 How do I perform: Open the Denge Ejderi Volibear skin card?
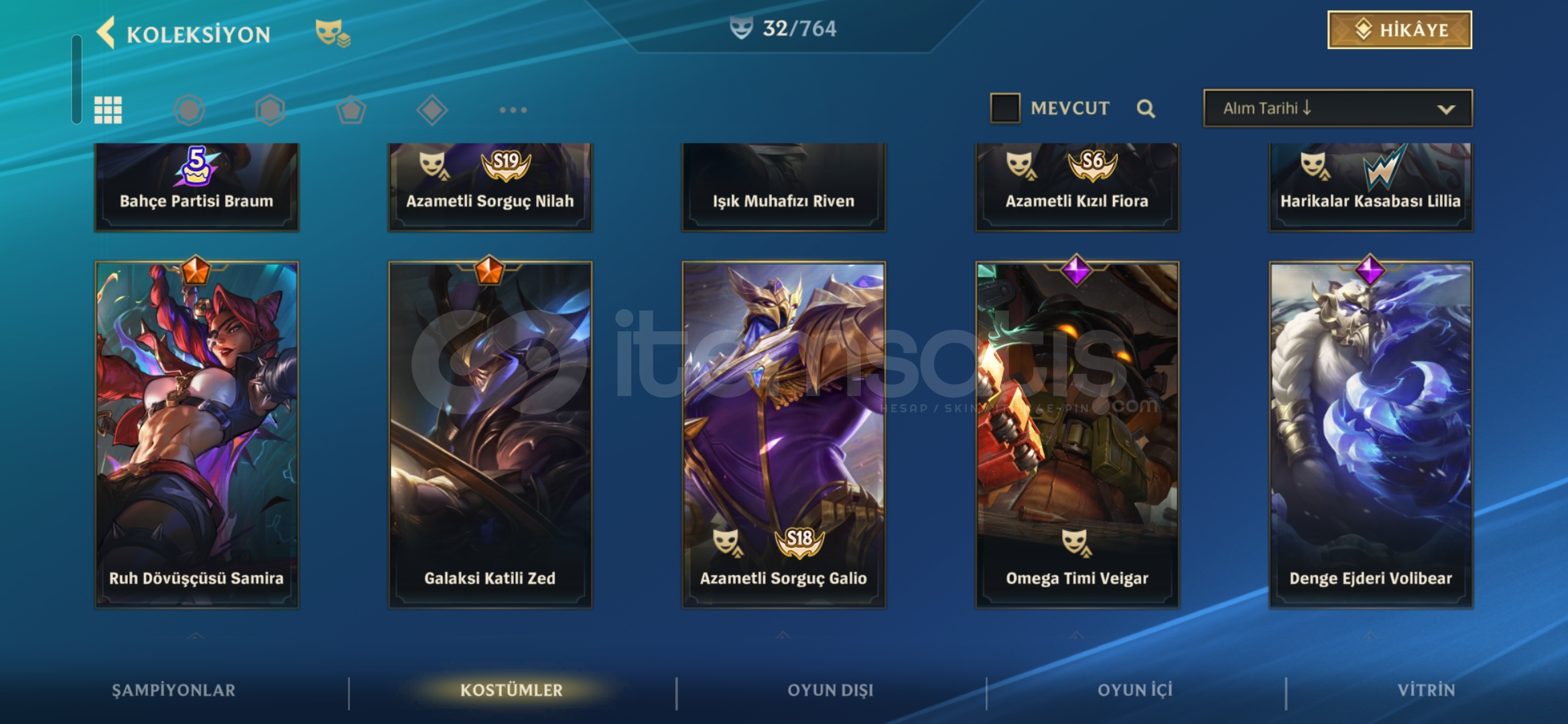tap(1370, 434)
